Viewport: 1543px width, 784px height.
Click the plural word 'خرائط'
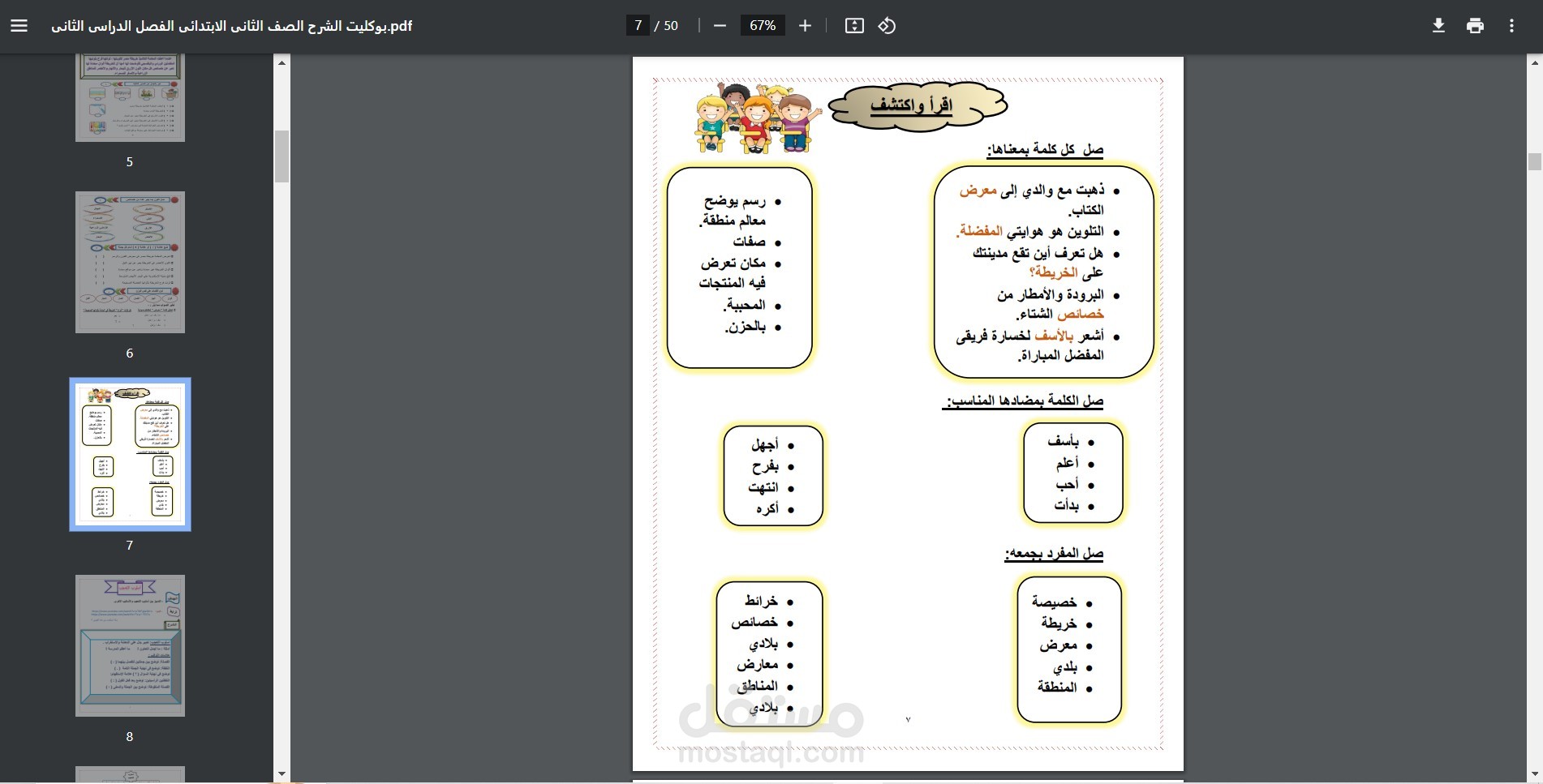coord(761,602)
